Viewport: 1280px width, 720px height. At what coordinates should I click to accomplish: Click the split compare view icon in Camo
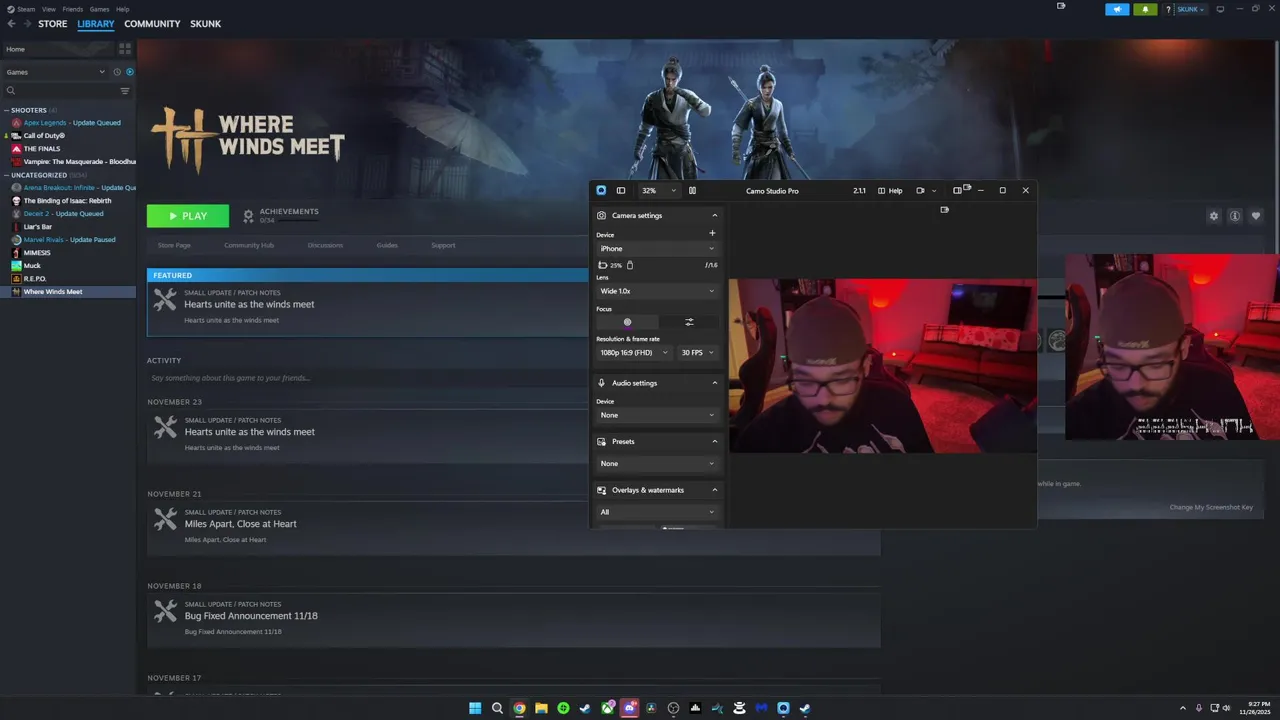(x=692, y=190)
